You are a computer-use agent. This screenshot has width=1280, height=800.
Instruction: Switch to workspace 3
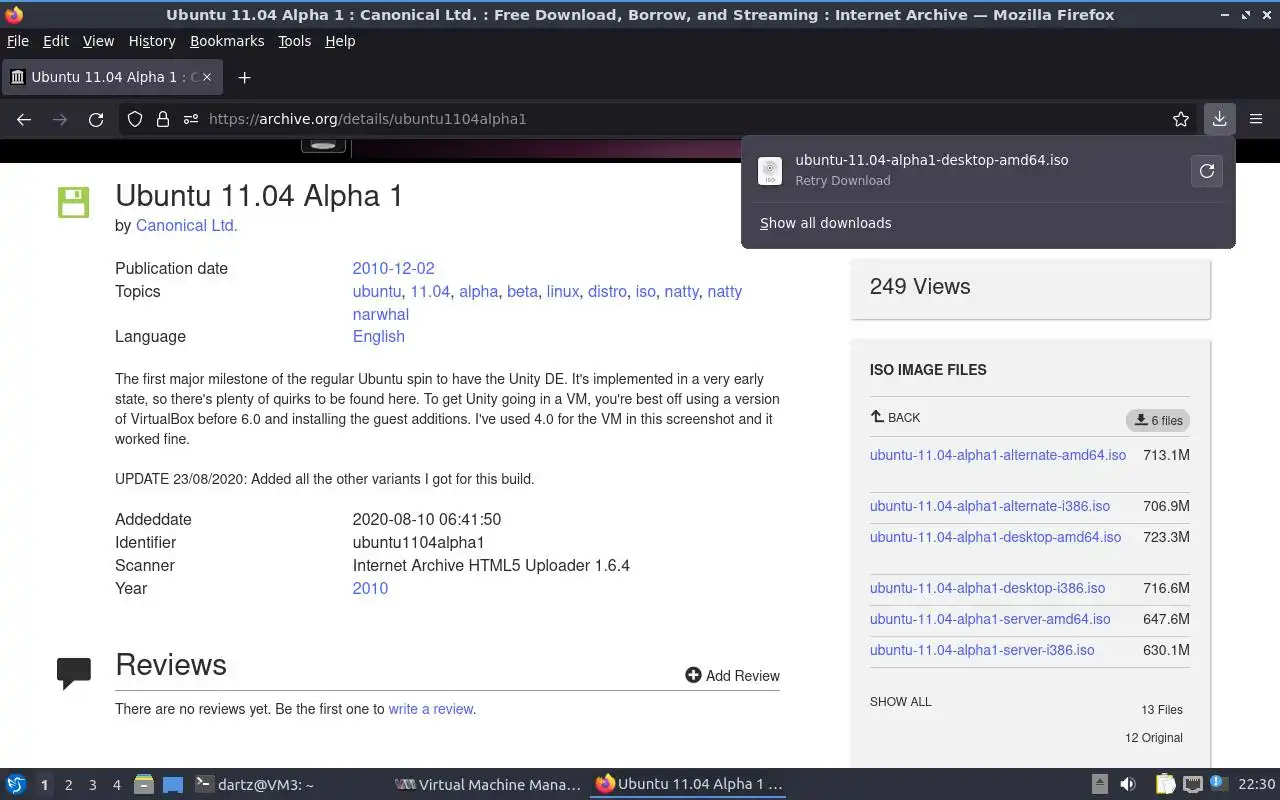(92, 785)
